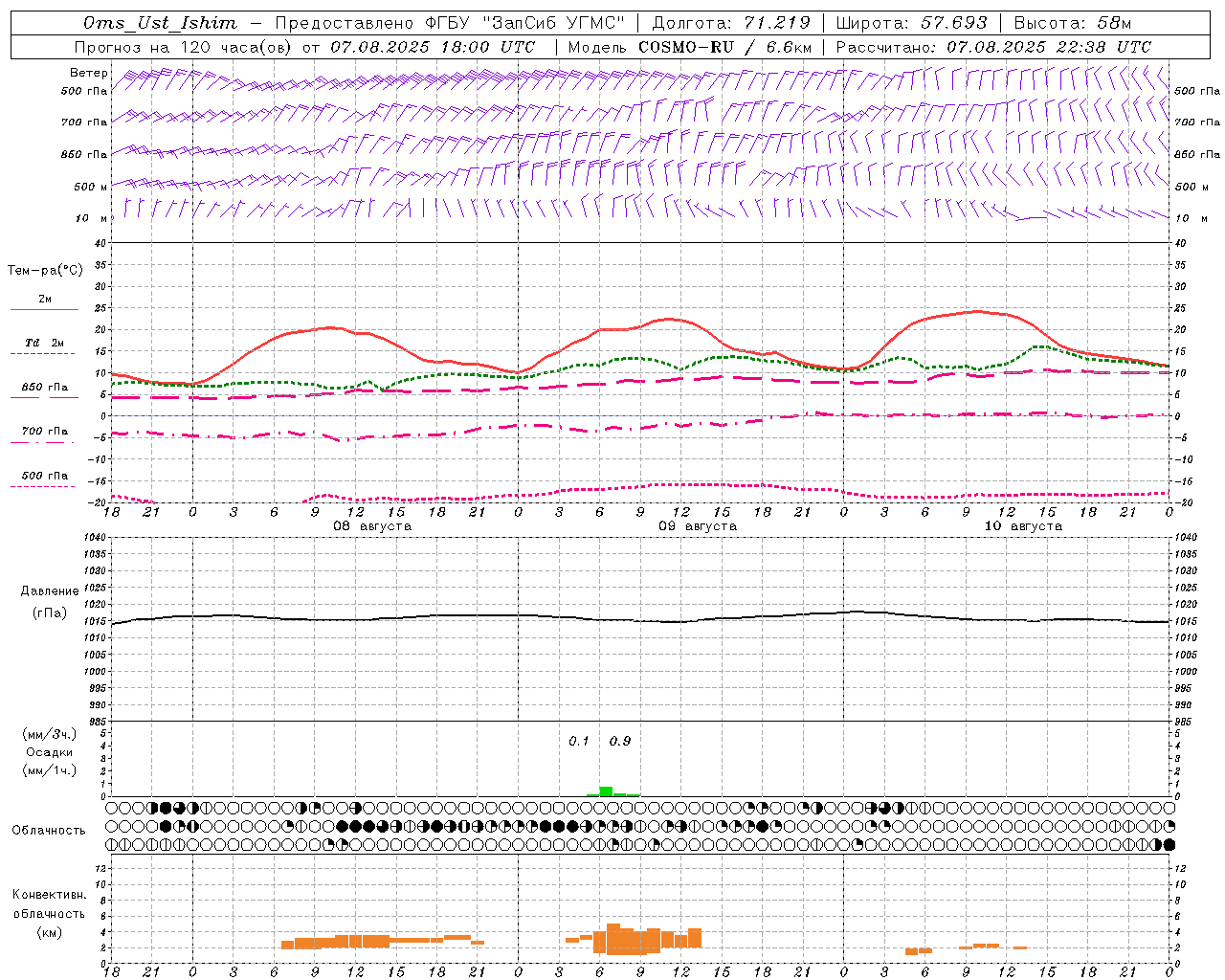Select the model label COSMO-RU / 6.6км
The width and height of the screenshot is (1225, 980).
pos(724,47)
